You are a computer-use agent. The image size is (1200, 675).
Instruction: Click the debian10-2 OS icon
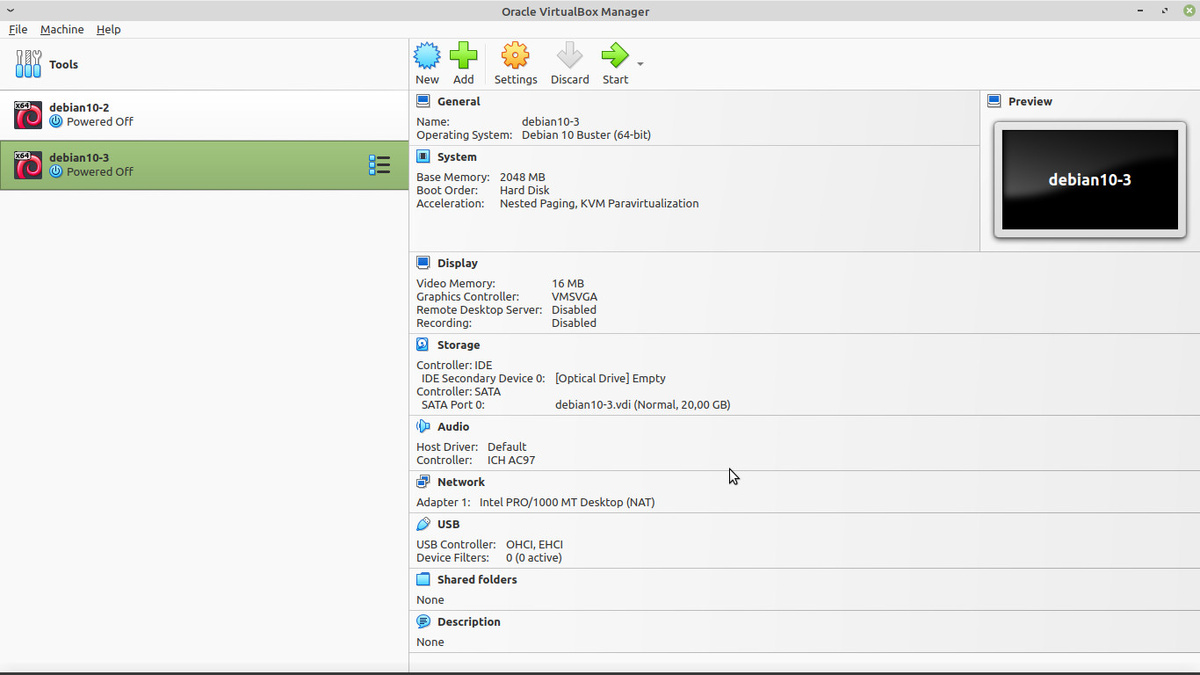click(x=28, y=115)
